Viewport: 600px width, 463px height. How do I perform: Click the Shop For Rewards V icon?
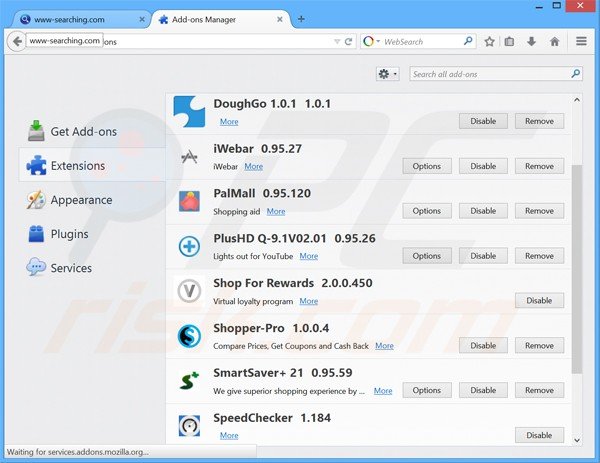pyautogui.click(x=189, y=291)
